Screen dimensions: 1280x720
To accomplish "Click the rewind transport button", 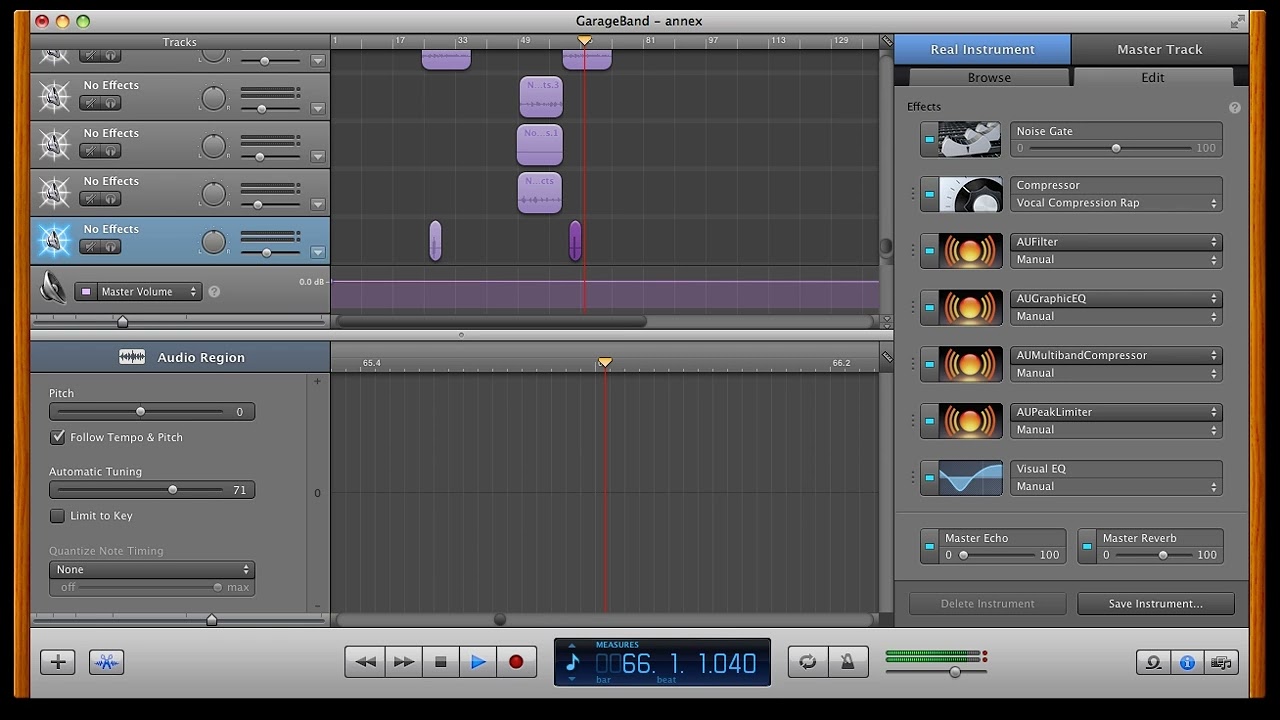I will coord(365,662).
